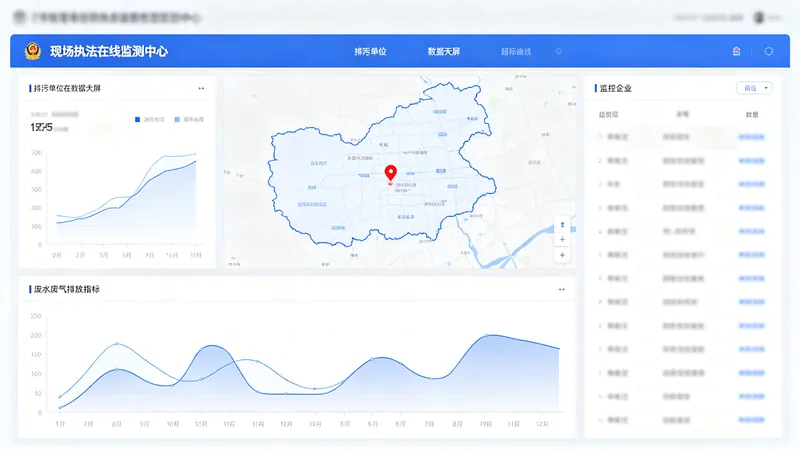This screenshot has width=800, height=450.
Task: Open the home icon in header bar
Action: click(x=736, y=51)
